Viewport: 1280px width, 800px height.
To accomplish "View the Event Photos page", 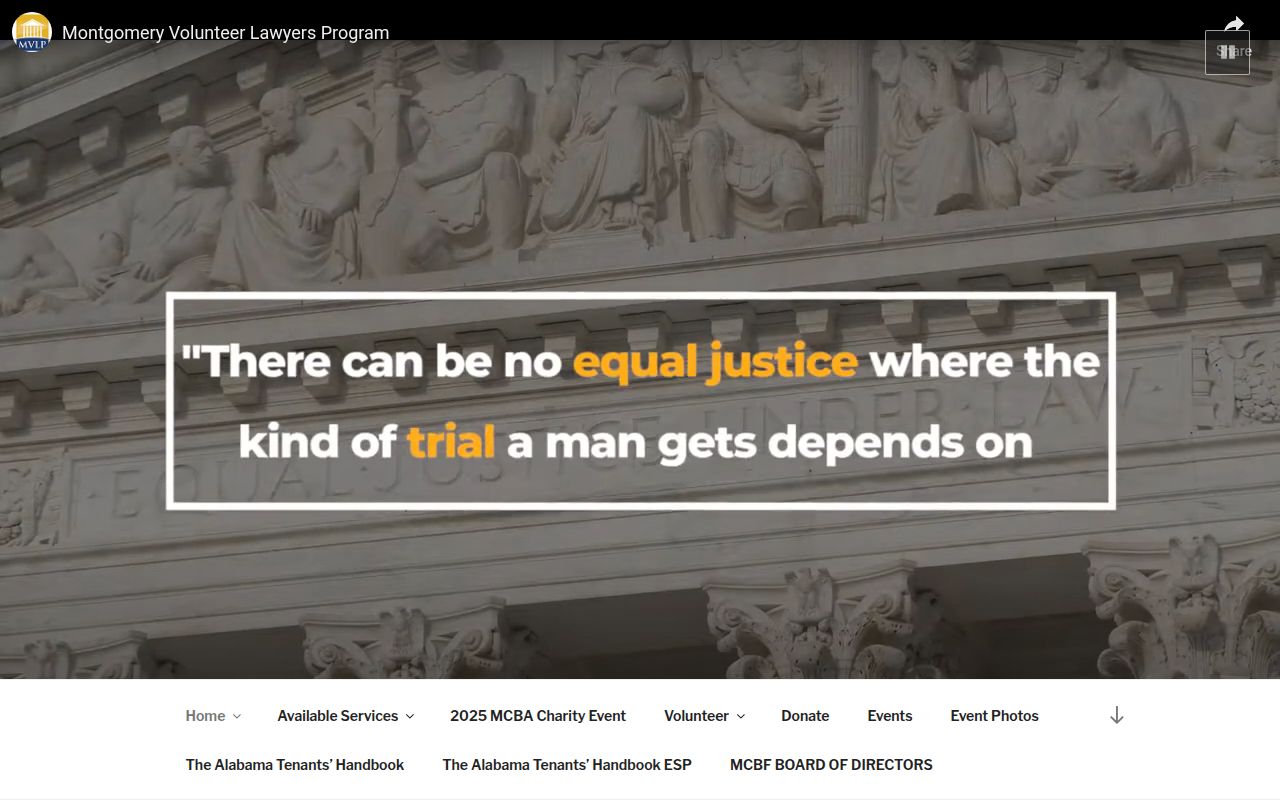I will point(994,716).
